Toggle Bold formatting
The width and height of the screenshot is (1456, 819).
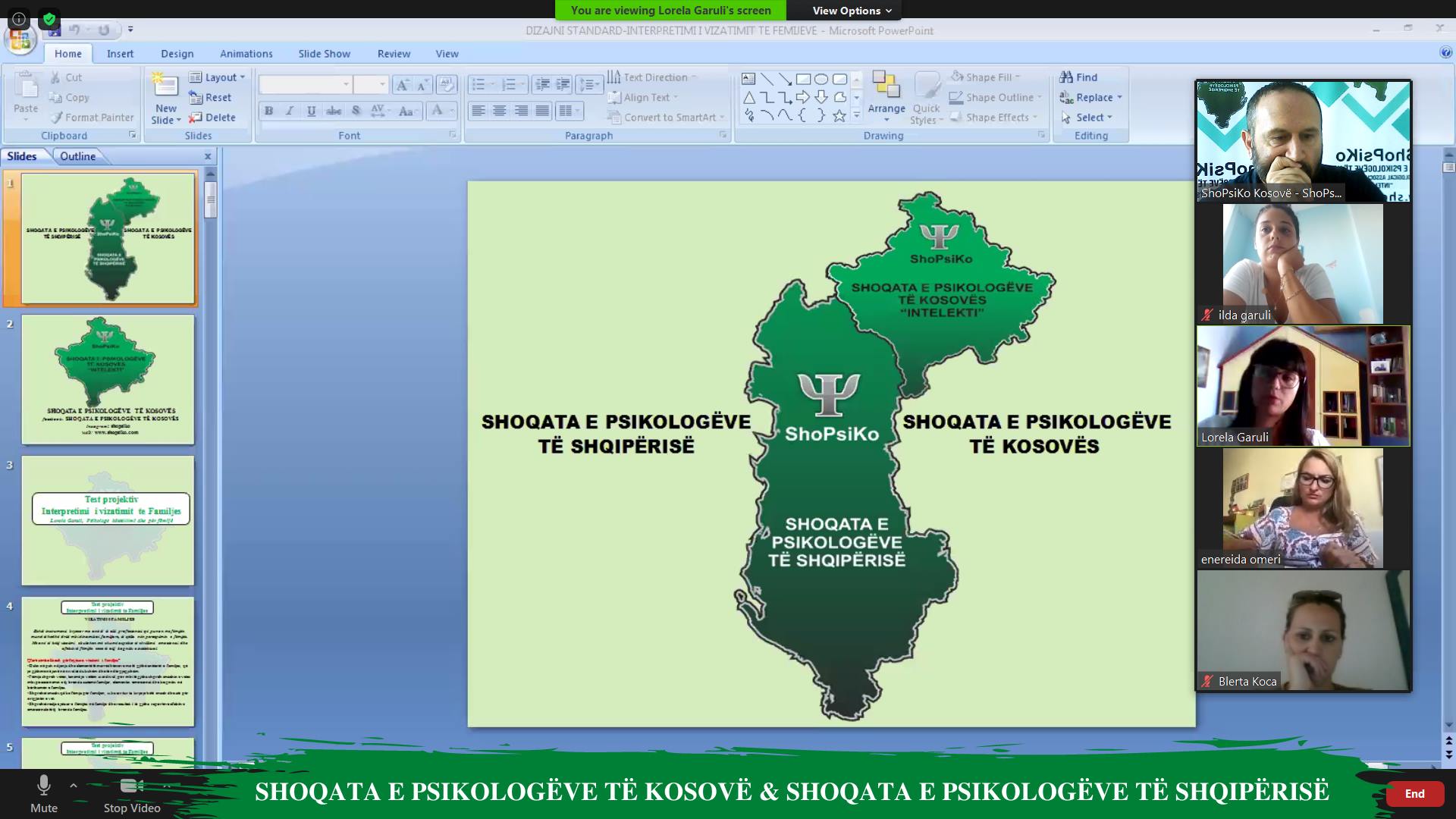pyautogui.click(x=268, y=111)
